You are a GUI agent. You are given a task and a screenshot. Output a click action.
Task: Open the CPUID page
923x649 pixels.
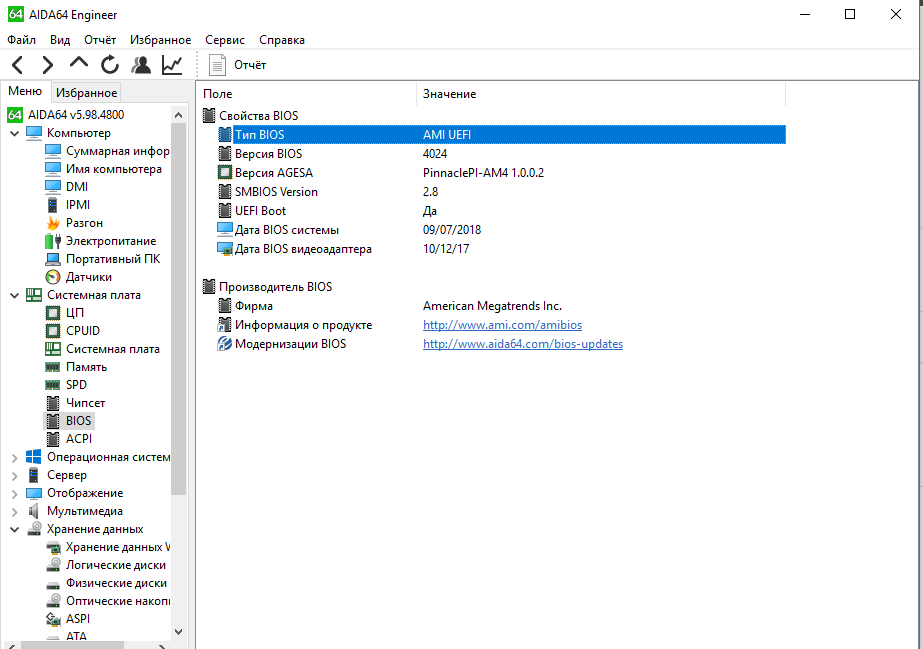click(x=82, y=331)
